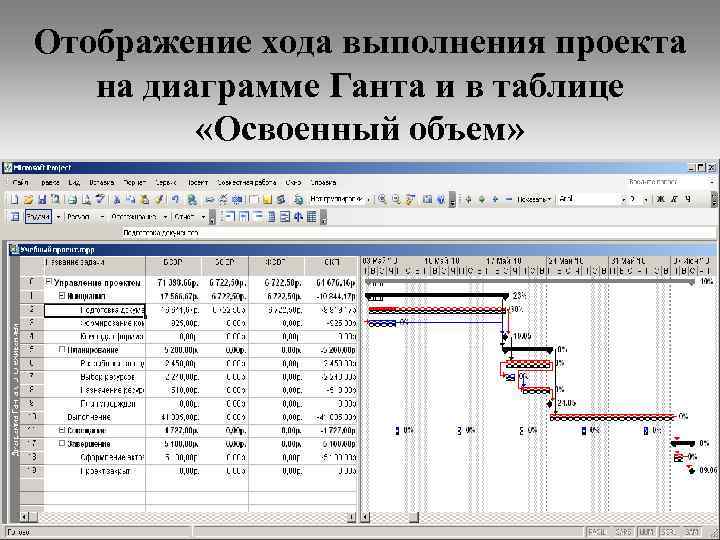Activate the Format Painter brush

[x=159, y=199]
